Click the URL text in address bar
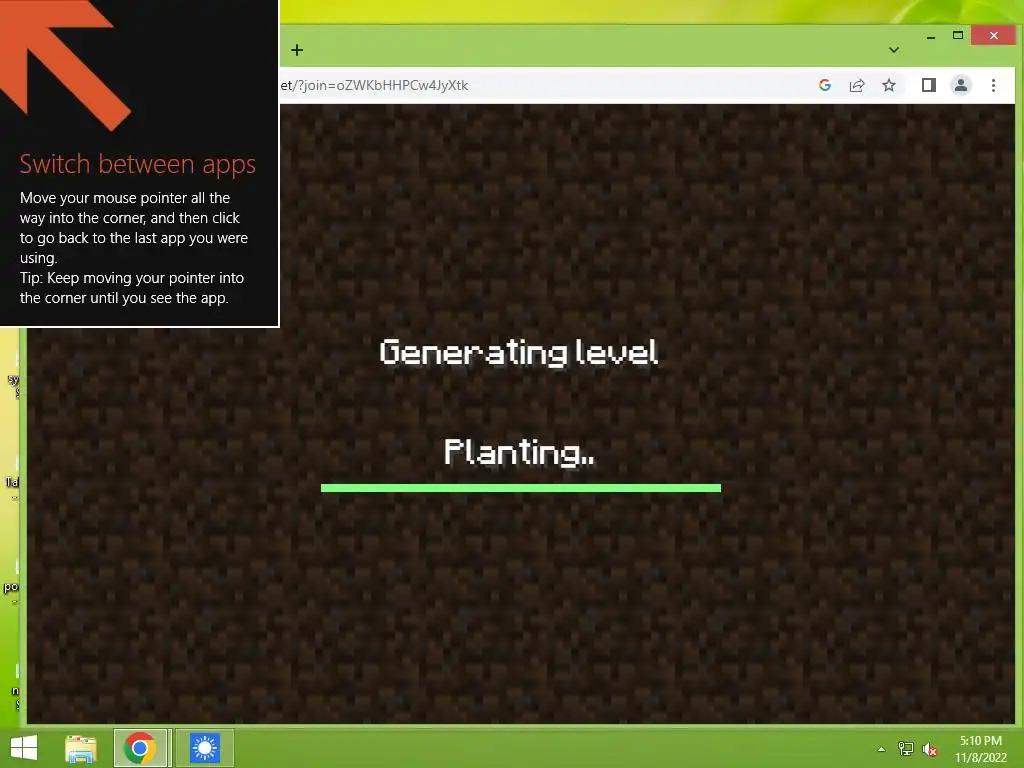This screenshot has height=768, width=1024. tap(374, 86)
